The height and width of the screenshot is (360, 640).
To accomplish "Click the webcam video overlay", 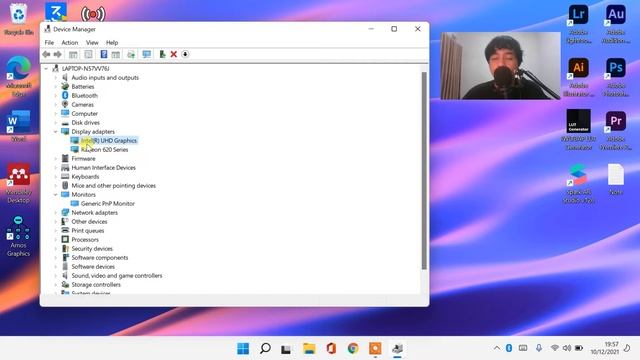I will [500, 66].
